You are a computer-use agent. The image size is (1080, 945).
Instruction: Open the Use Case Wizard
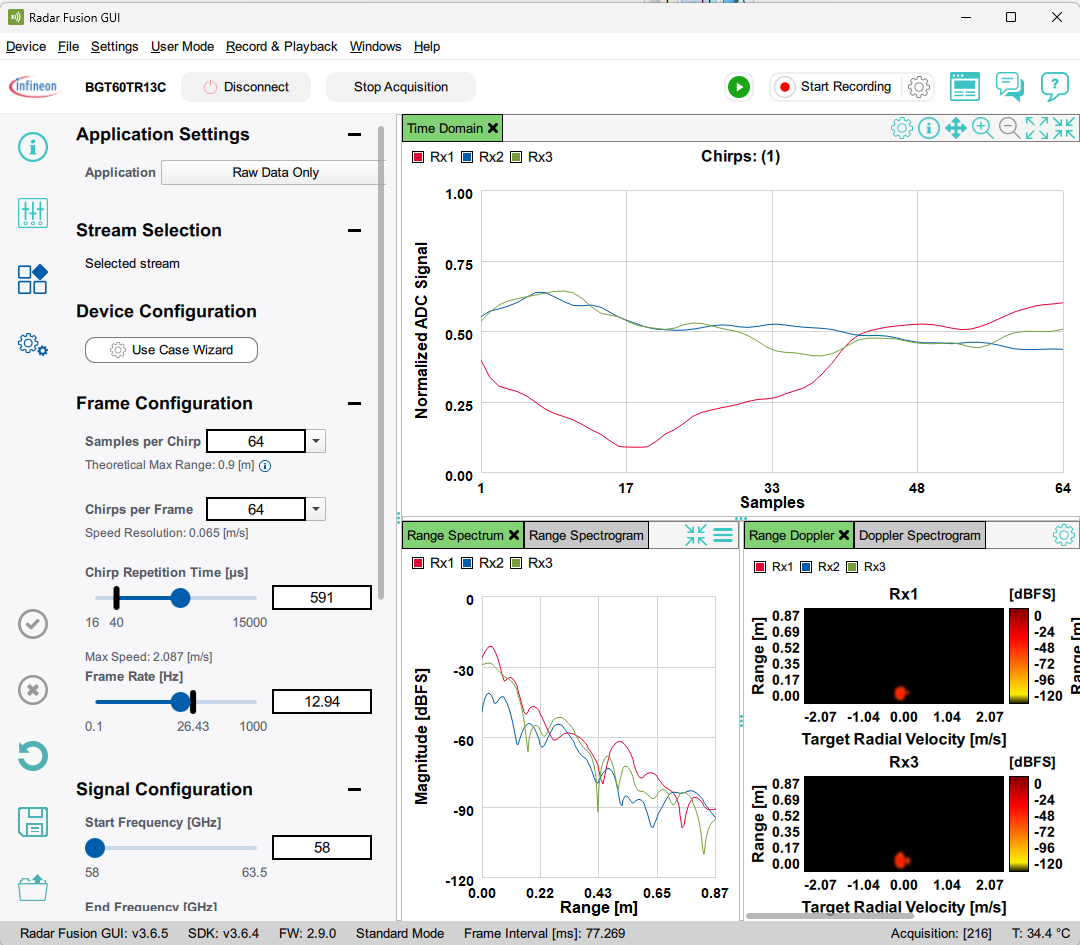(x=172, y=350)
